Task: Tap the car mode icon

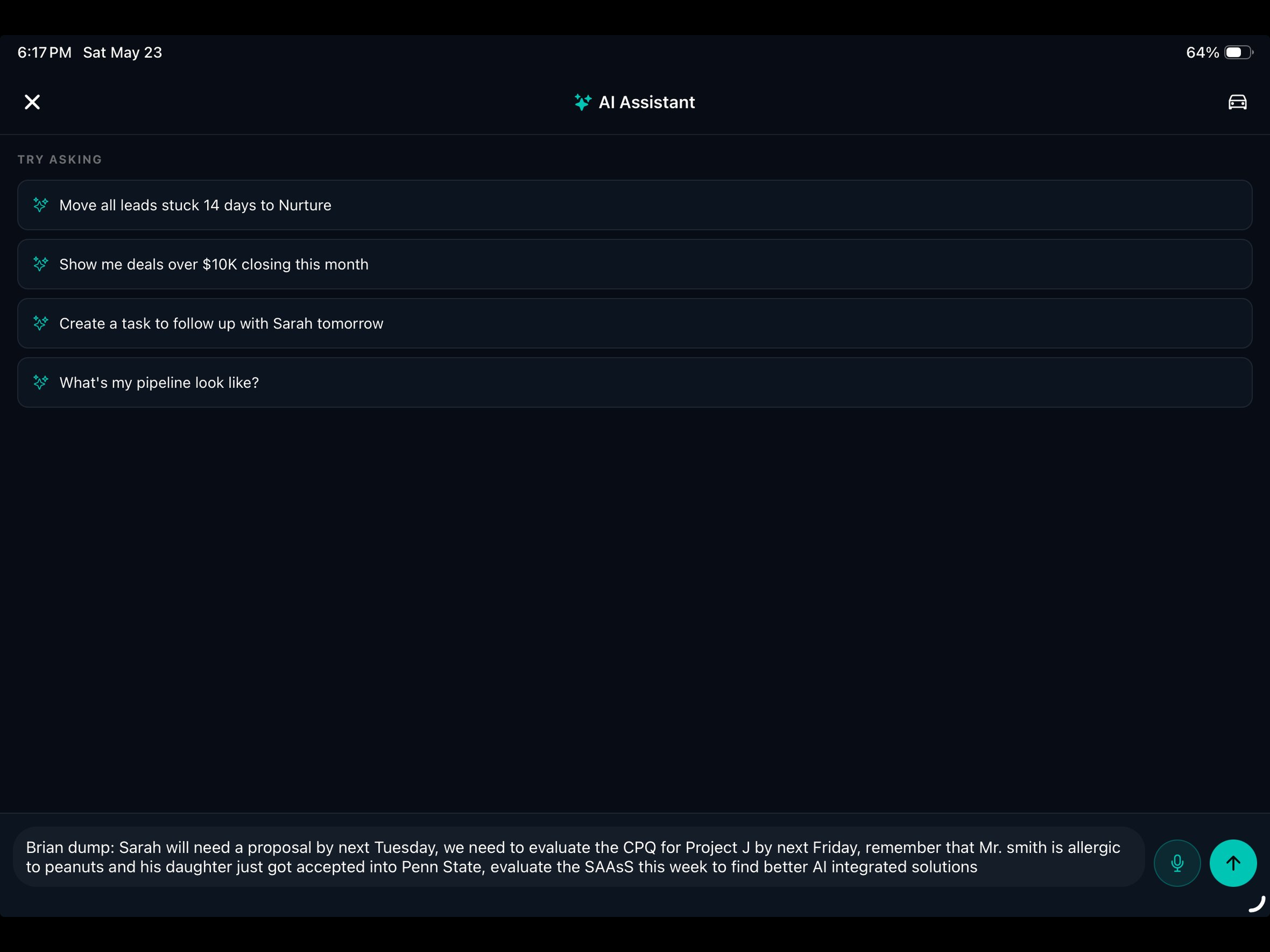Action: [x=1237, y=102]
